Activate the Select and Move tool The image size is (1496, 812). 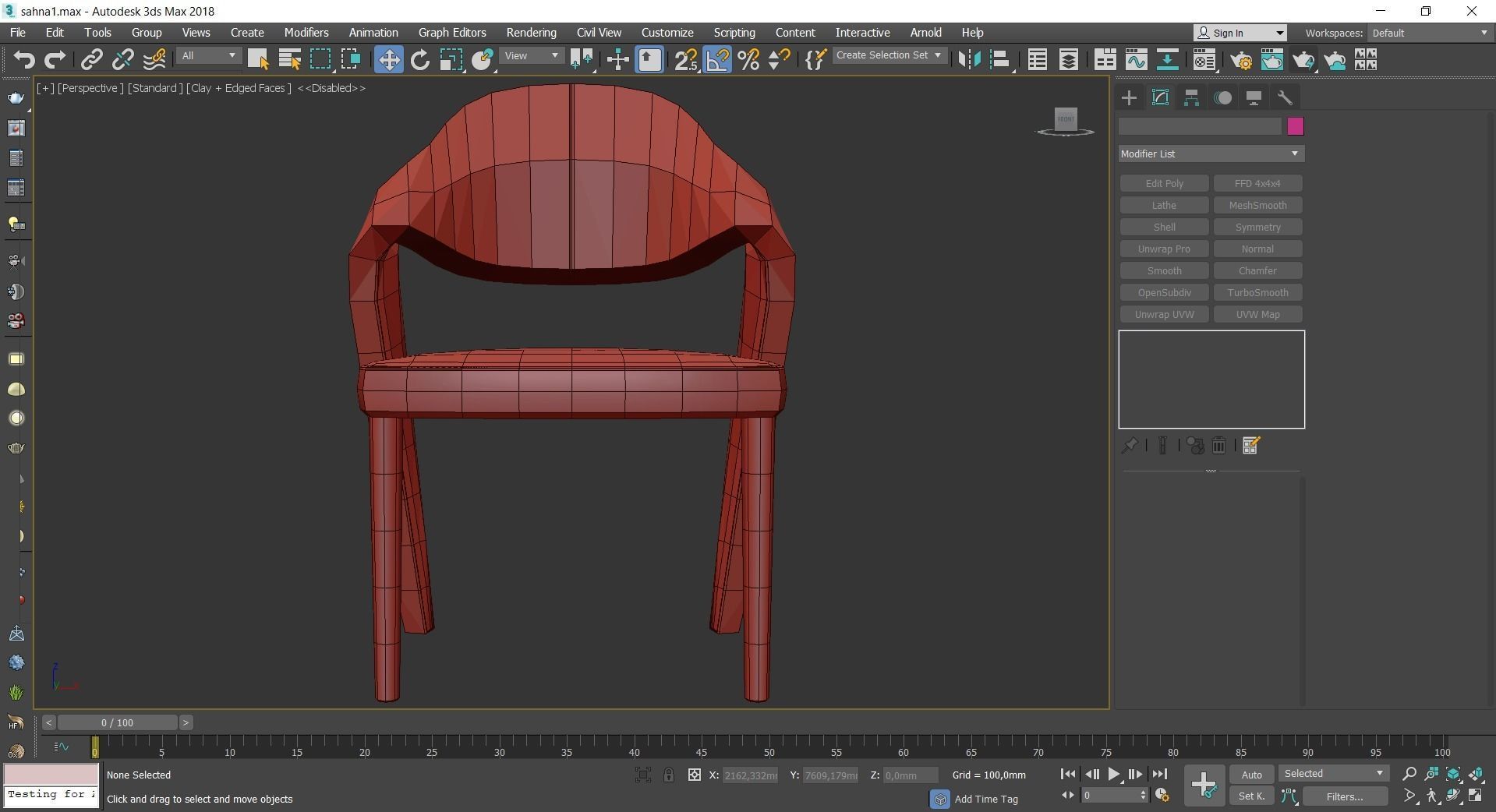click(x=388, y=60)
